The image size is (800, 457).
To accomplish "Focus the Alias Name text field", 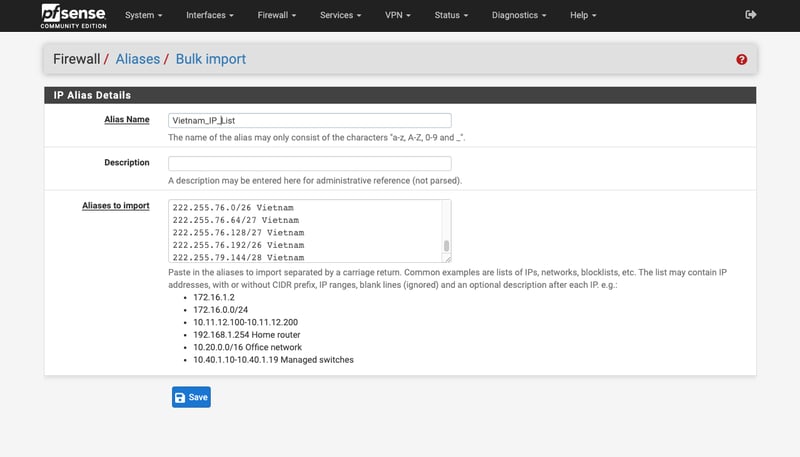I will click(309, 120).
